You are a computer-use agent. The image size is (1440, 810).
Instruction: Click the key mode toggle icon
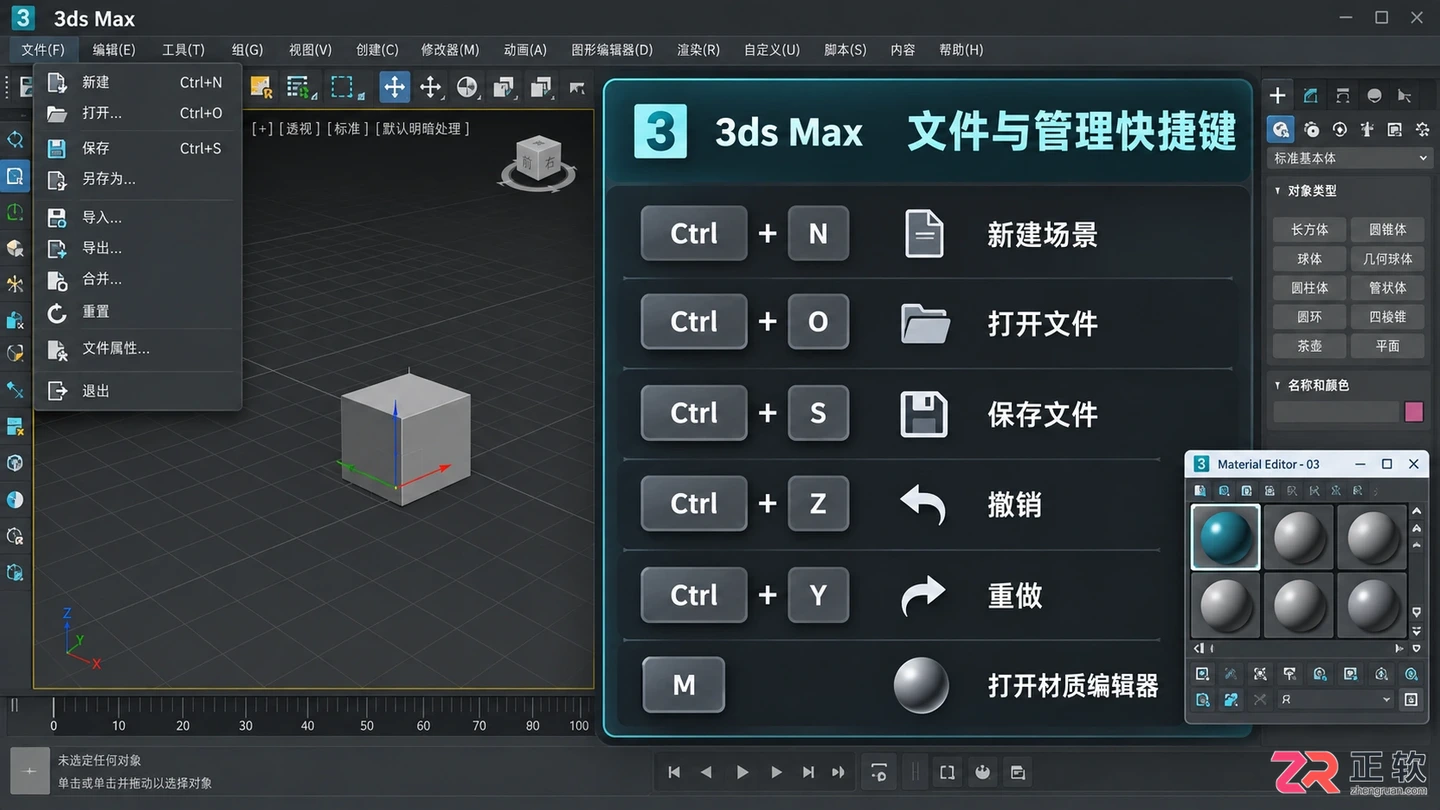point(879,772)
